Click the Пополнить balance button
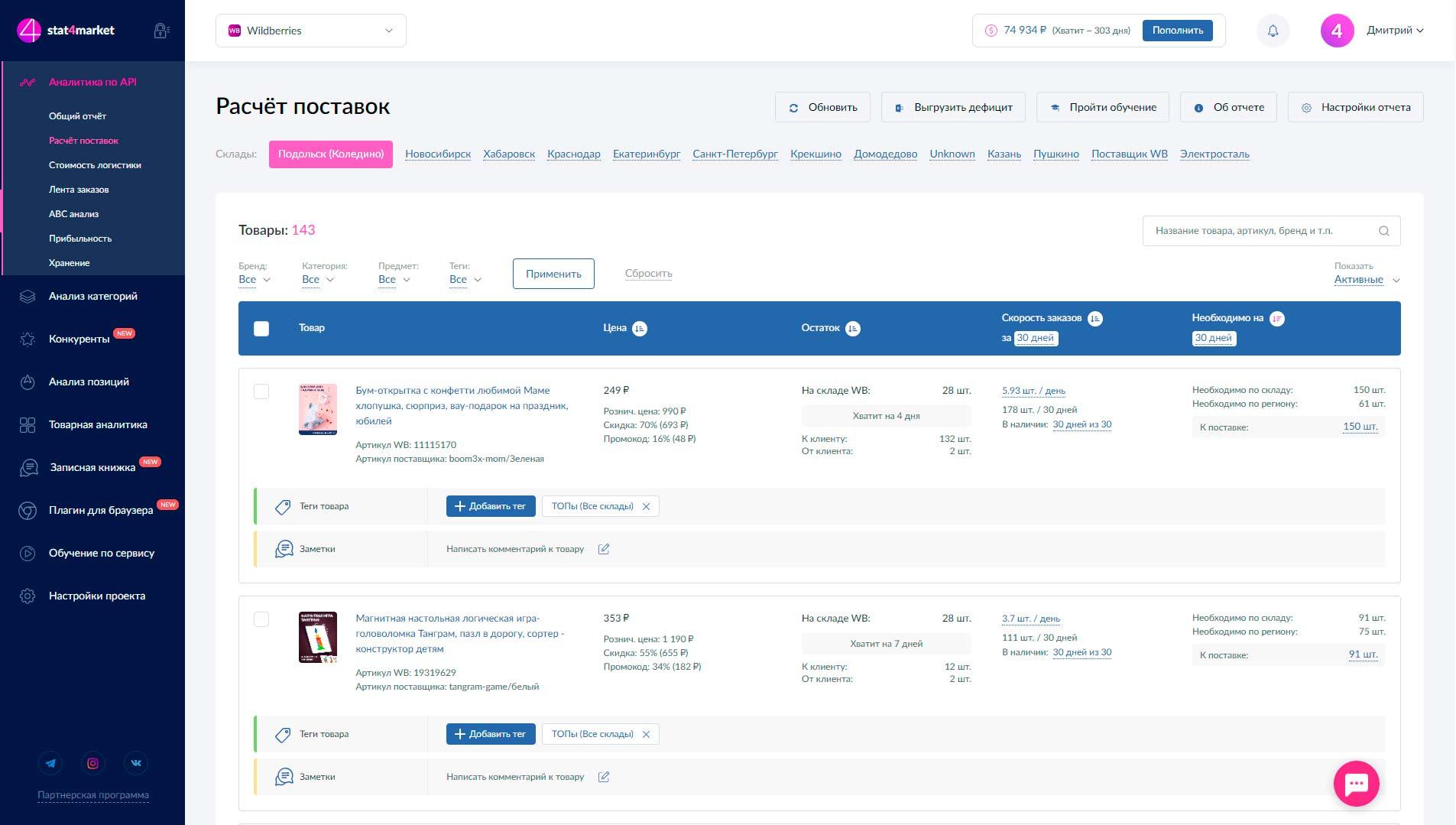The width and height of the screenshot is (1456, 825). (1177, 31)
